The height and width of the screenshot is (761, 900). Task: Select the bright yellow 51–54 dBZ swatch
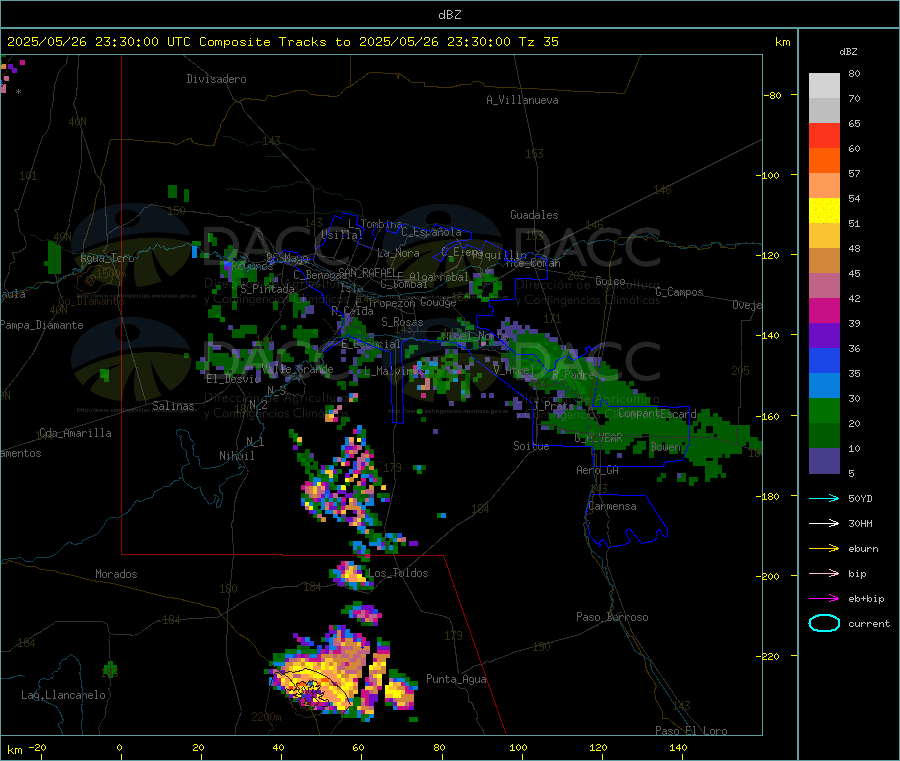tap(824, 211)
